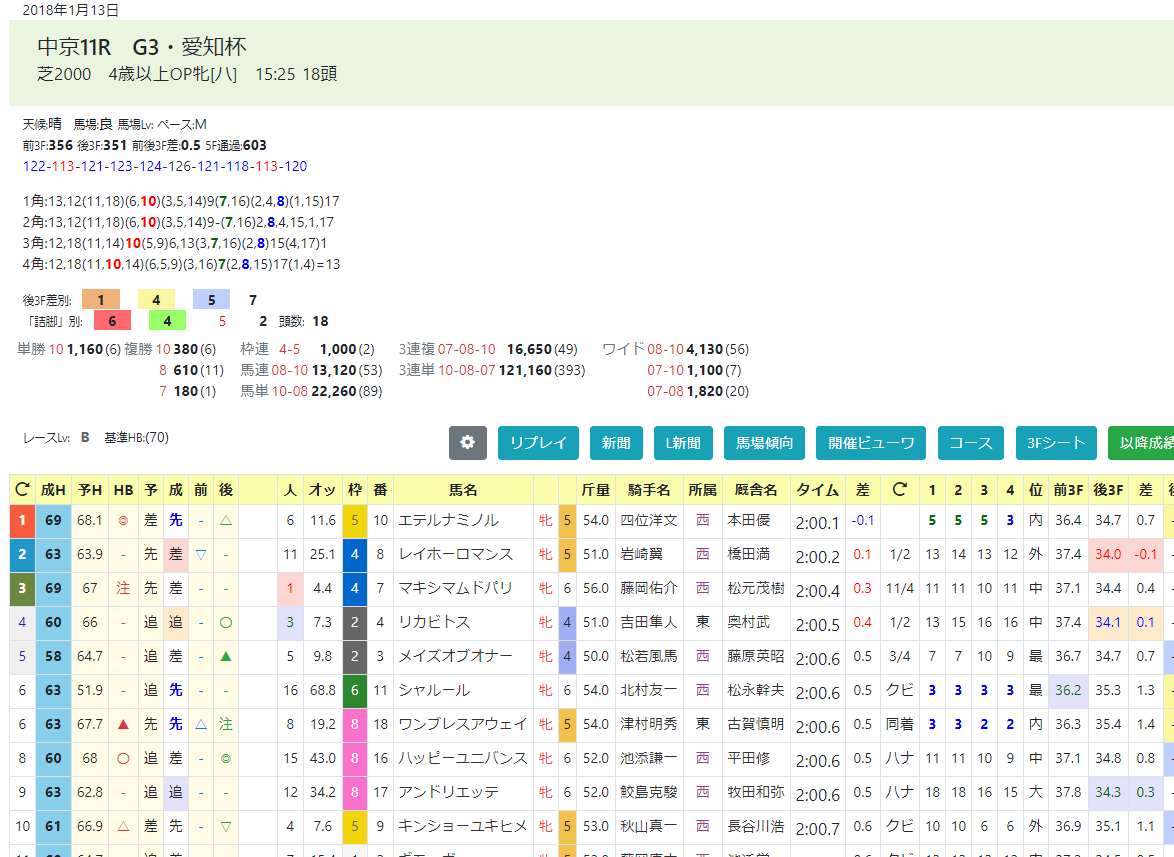Open horse ワンブレスアウェイ
This screenshot has width=1174, height=857.
pyautogui.click(x=463, y=725)
